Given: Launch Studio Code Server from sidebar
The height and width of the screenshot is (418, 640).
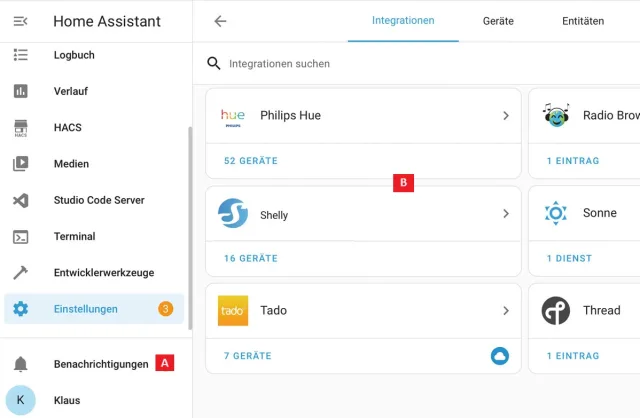Looking at the screenshot, I should pos(98,200).
